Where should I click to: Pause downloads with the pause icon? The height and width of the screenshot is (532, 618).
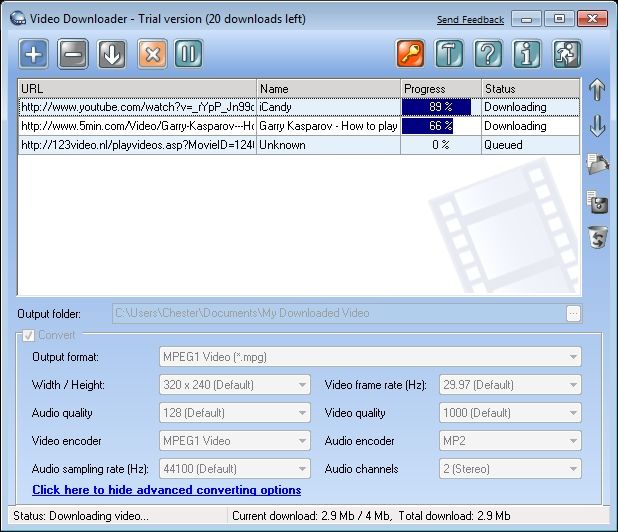[188, 54]
